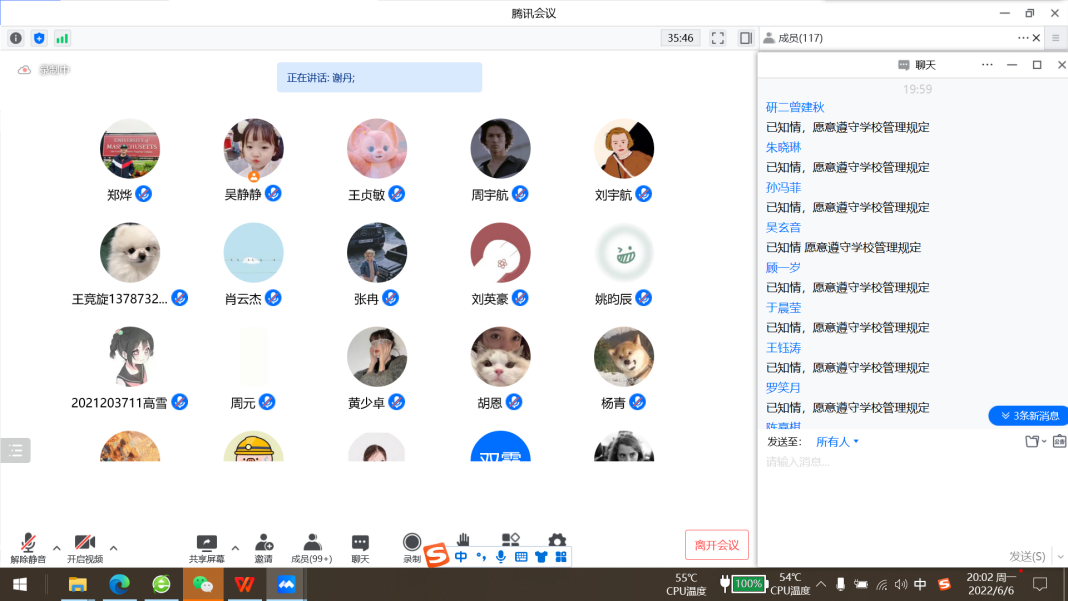Toggle the side panel layout icon

coord(746,38)
